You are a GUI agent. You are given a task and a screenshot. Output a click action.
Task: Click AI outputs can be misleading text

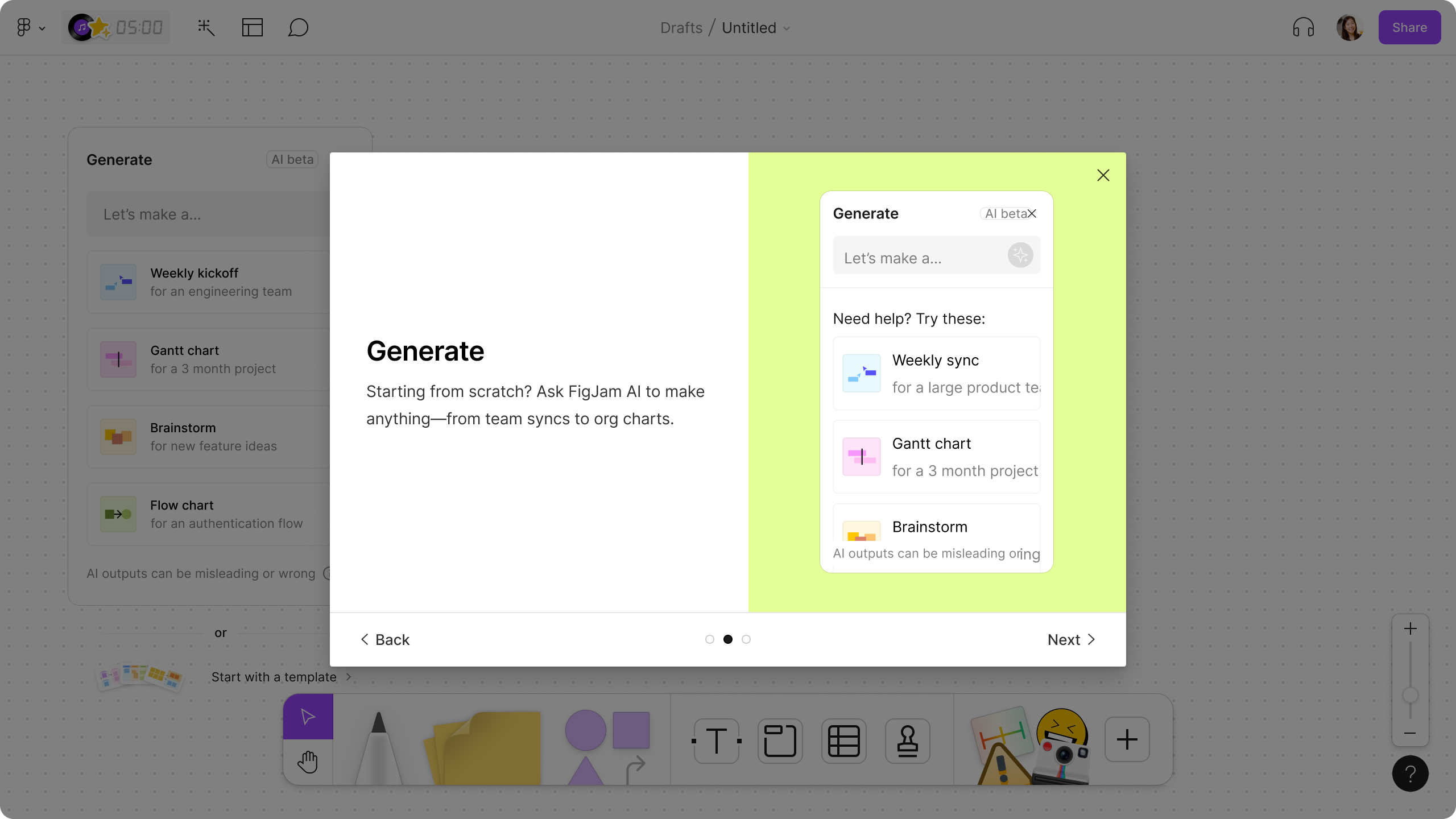[201, 573]
